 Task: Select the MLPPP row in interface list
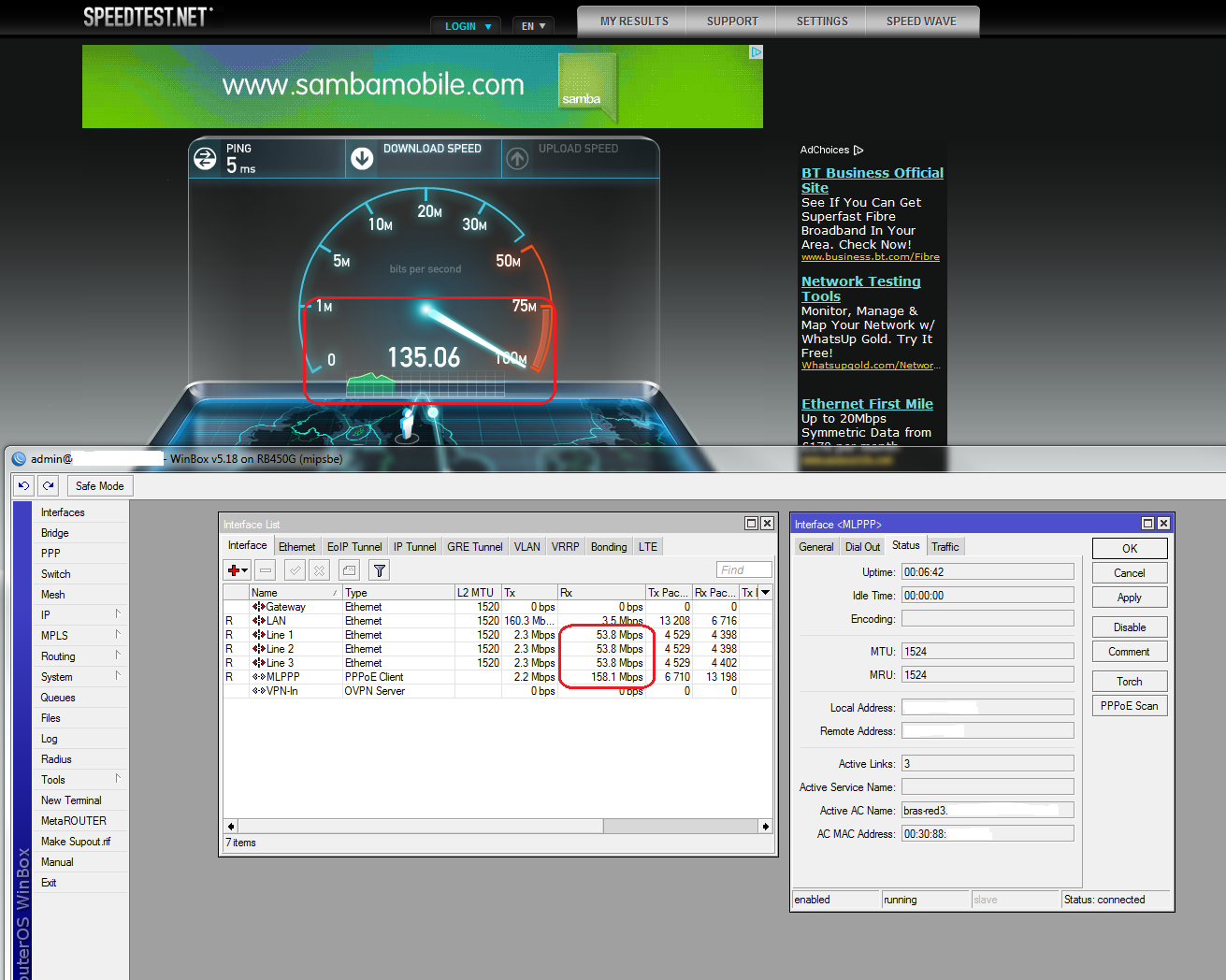(x=282, y=677)
